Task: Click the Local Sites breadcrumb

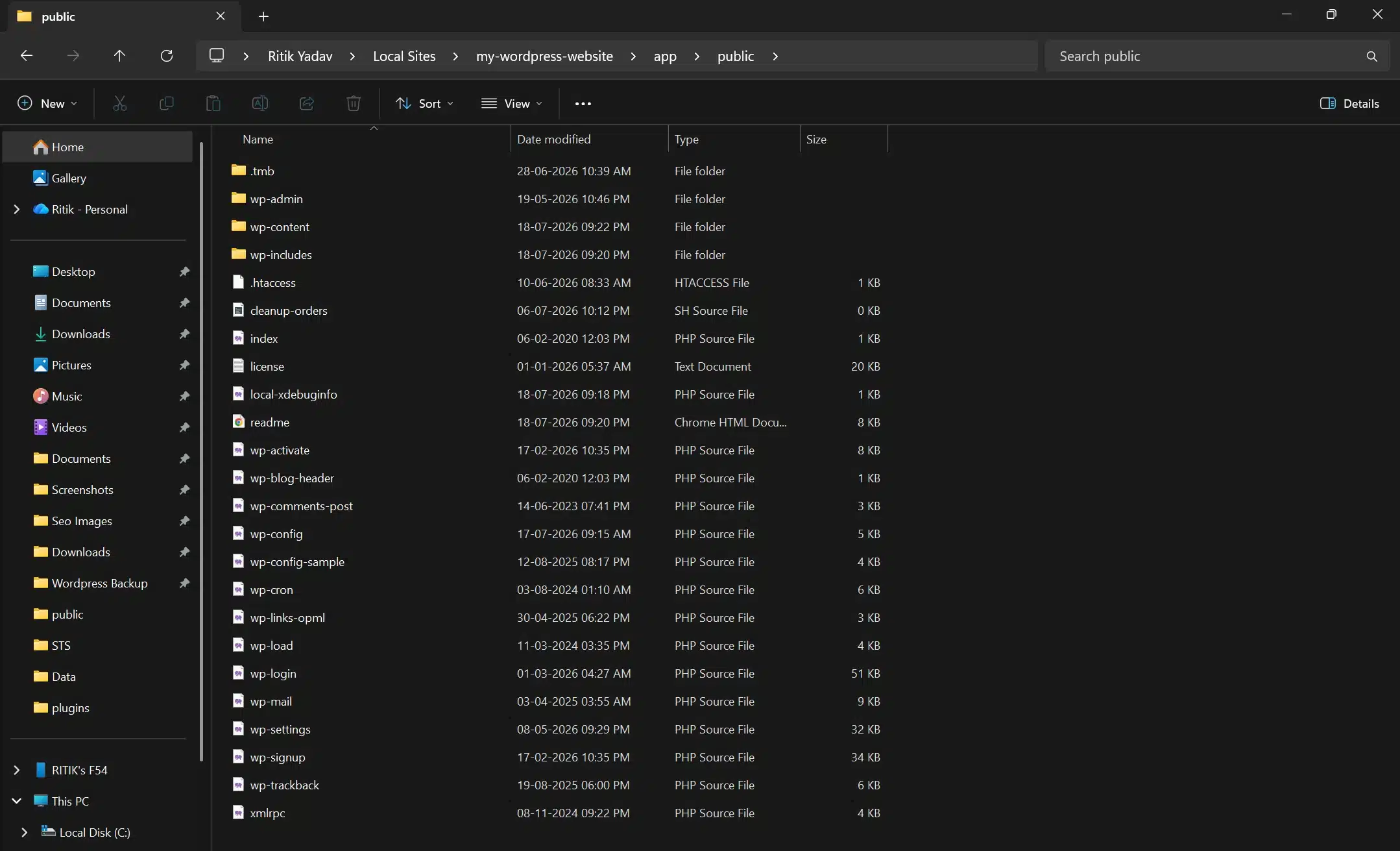Action: 404,56
